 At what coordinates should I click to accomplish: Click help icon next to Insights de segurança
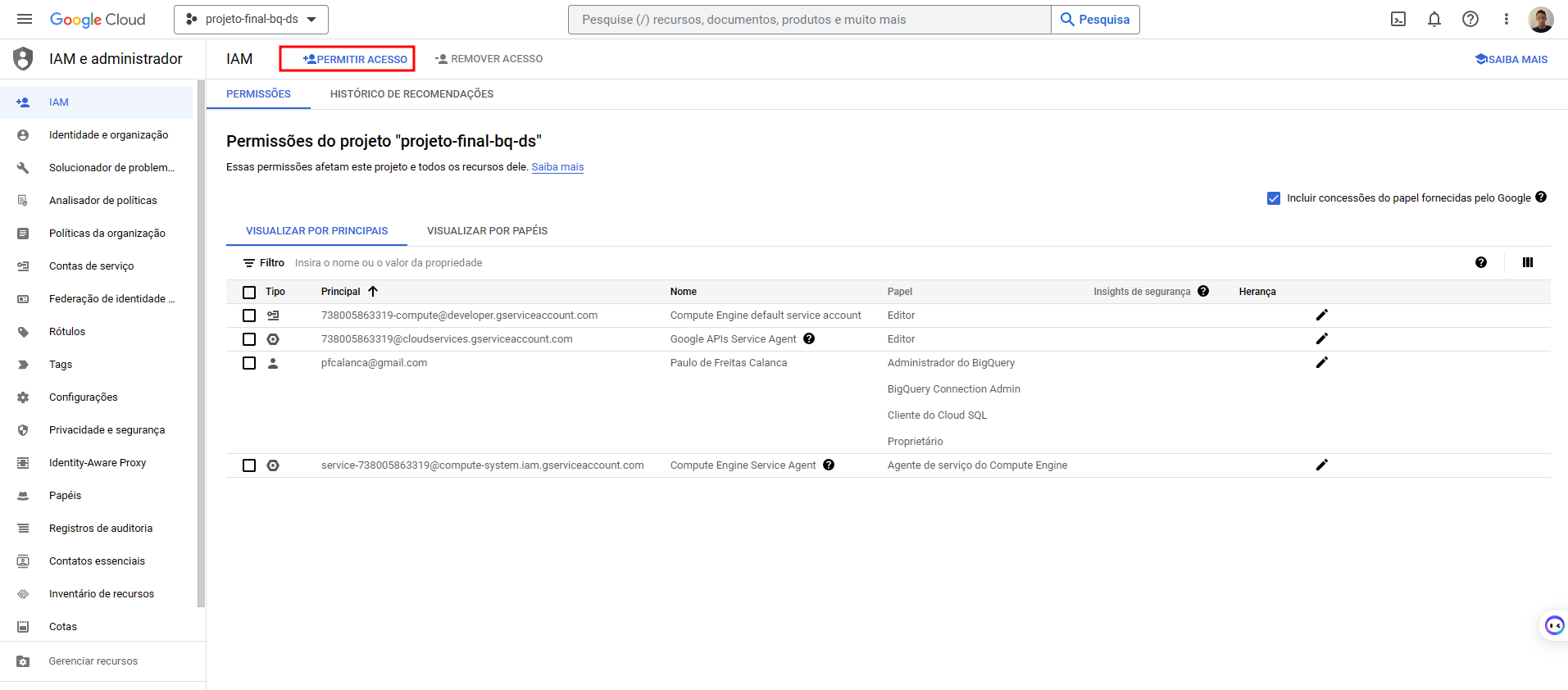(x=1203, y=291)
